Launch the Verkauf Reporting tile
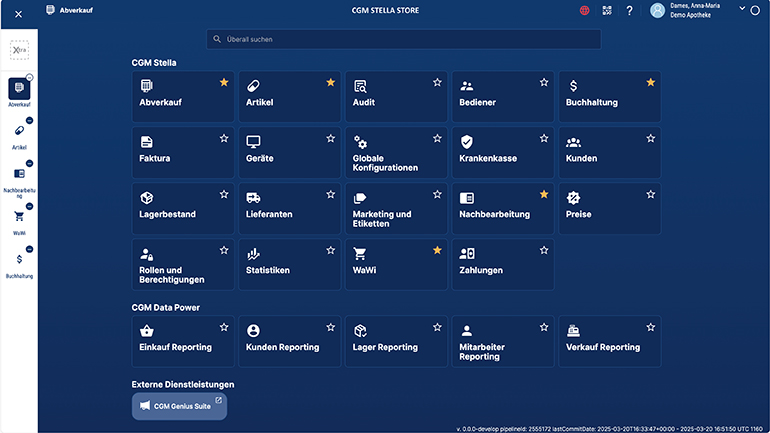Screen dimensions: 770x433 [609, 341]
